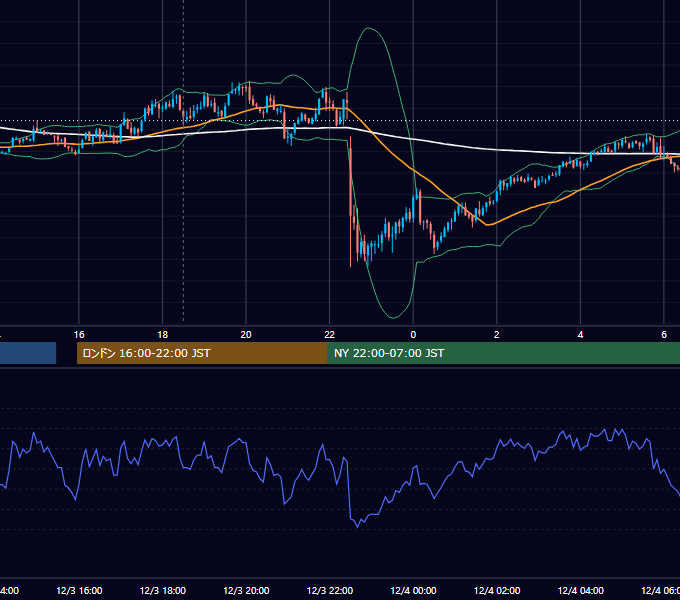Click the 6 hour label on upper axis
This screenshot has width=680, height=600.
[664, 334]
